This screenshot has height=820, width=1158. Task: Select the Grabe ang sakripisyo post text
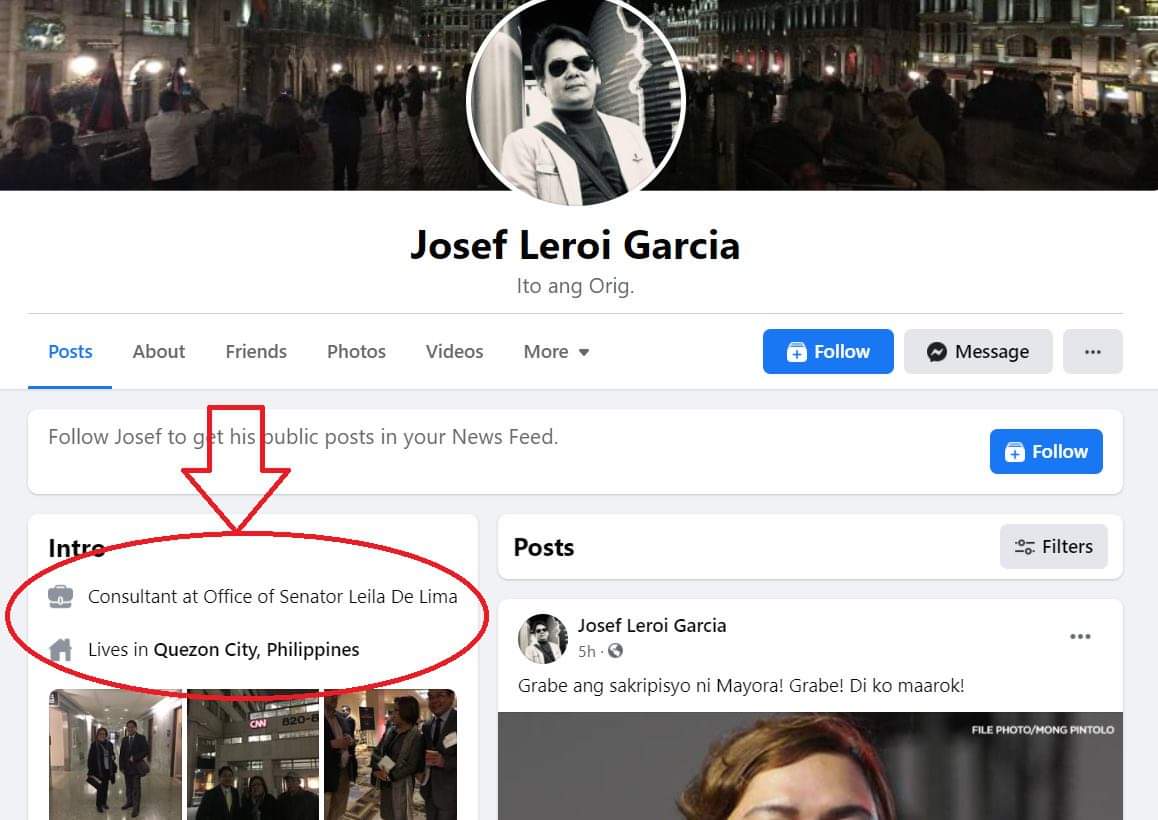click(x=741, y=686)
